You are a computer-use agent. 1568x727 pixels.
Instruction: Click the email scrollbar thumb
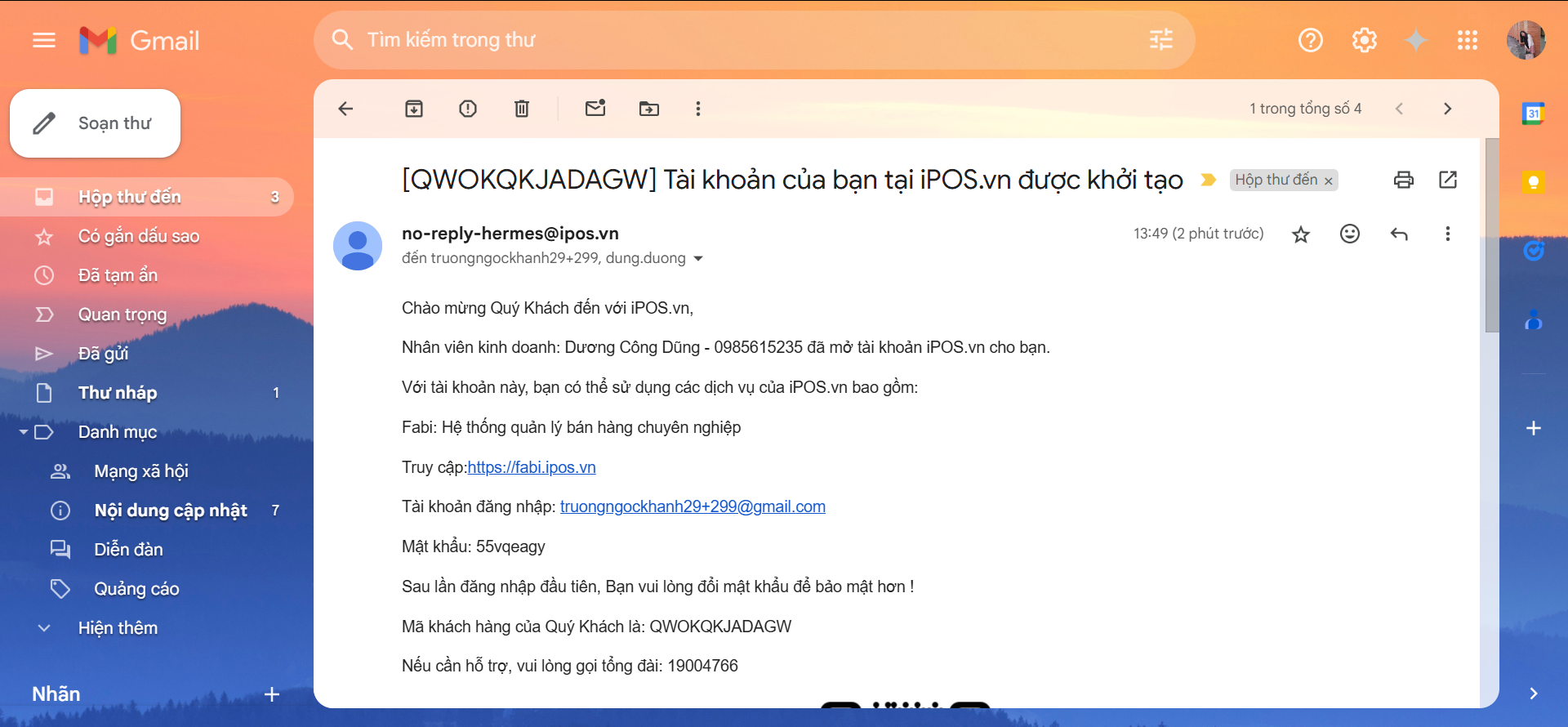click(x=1492, y=235)
